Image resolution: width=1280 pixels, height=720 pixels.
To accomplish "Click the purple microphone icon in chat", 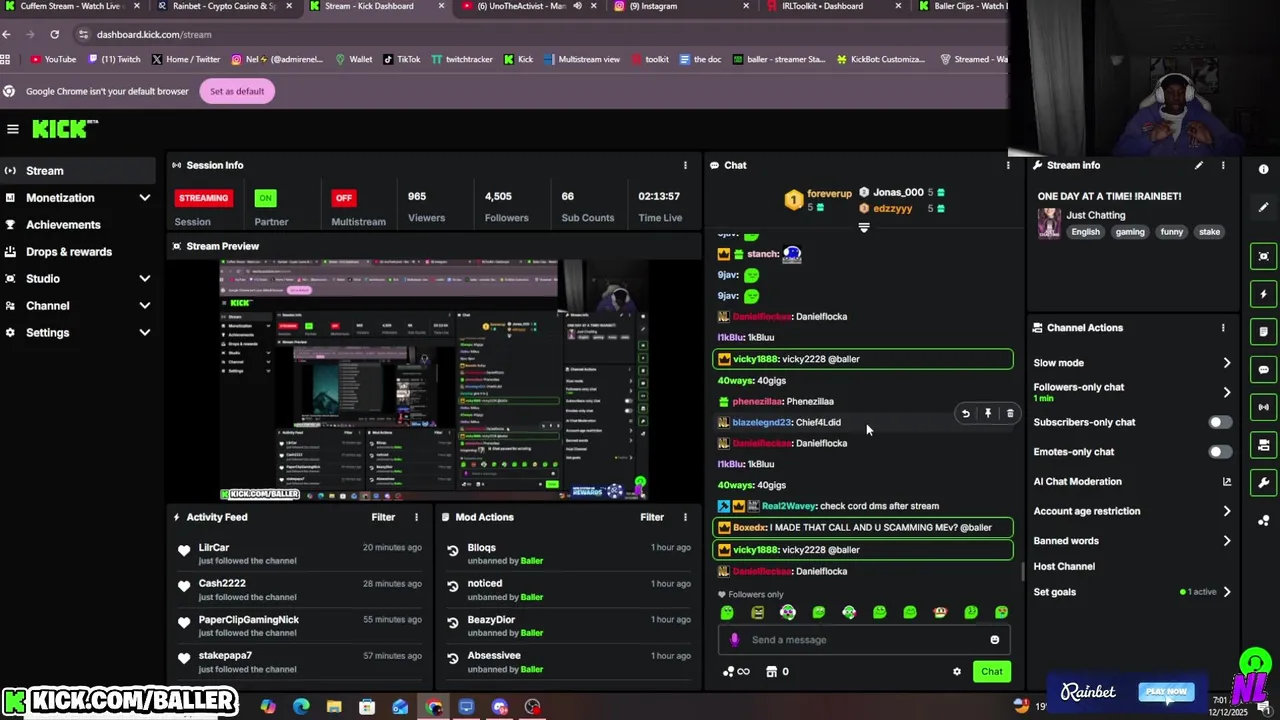I will [735, 640].
